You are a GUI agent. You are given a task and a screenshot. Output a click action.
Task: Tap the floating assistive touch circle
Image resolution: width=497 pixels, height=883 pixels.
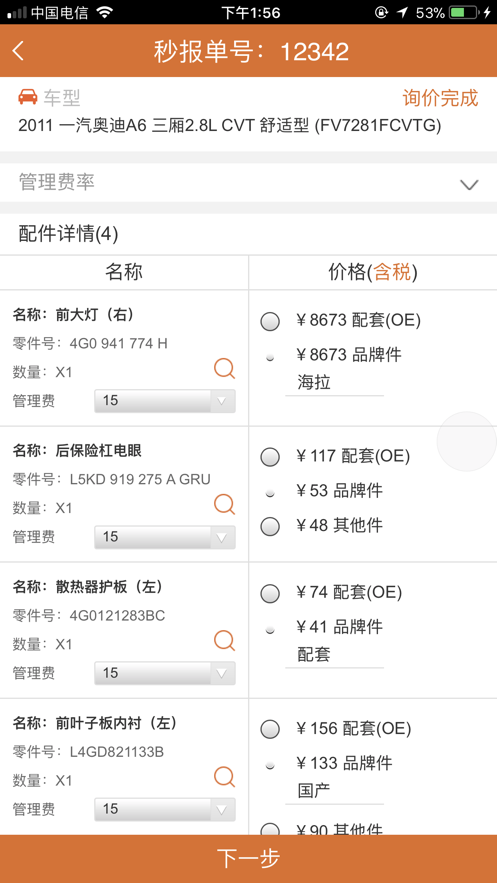coord(467,442)
